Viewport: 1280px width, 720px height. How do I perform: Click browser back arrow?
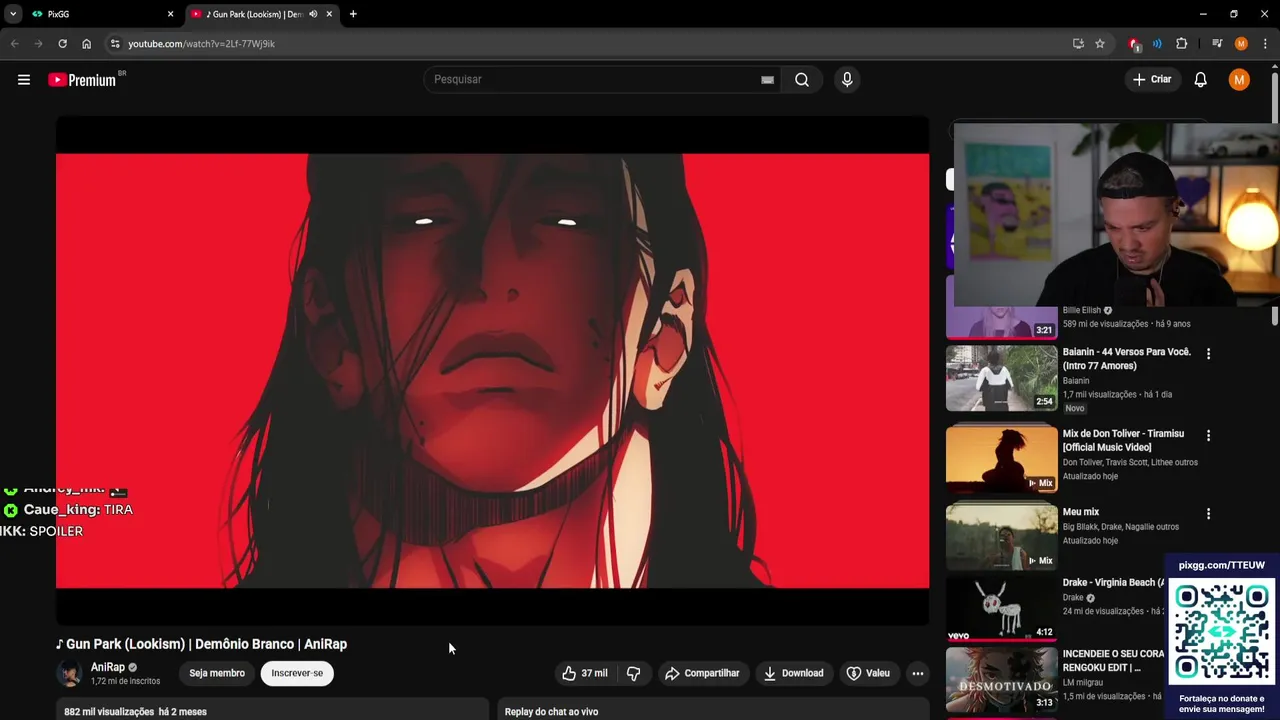coord(14,44)
